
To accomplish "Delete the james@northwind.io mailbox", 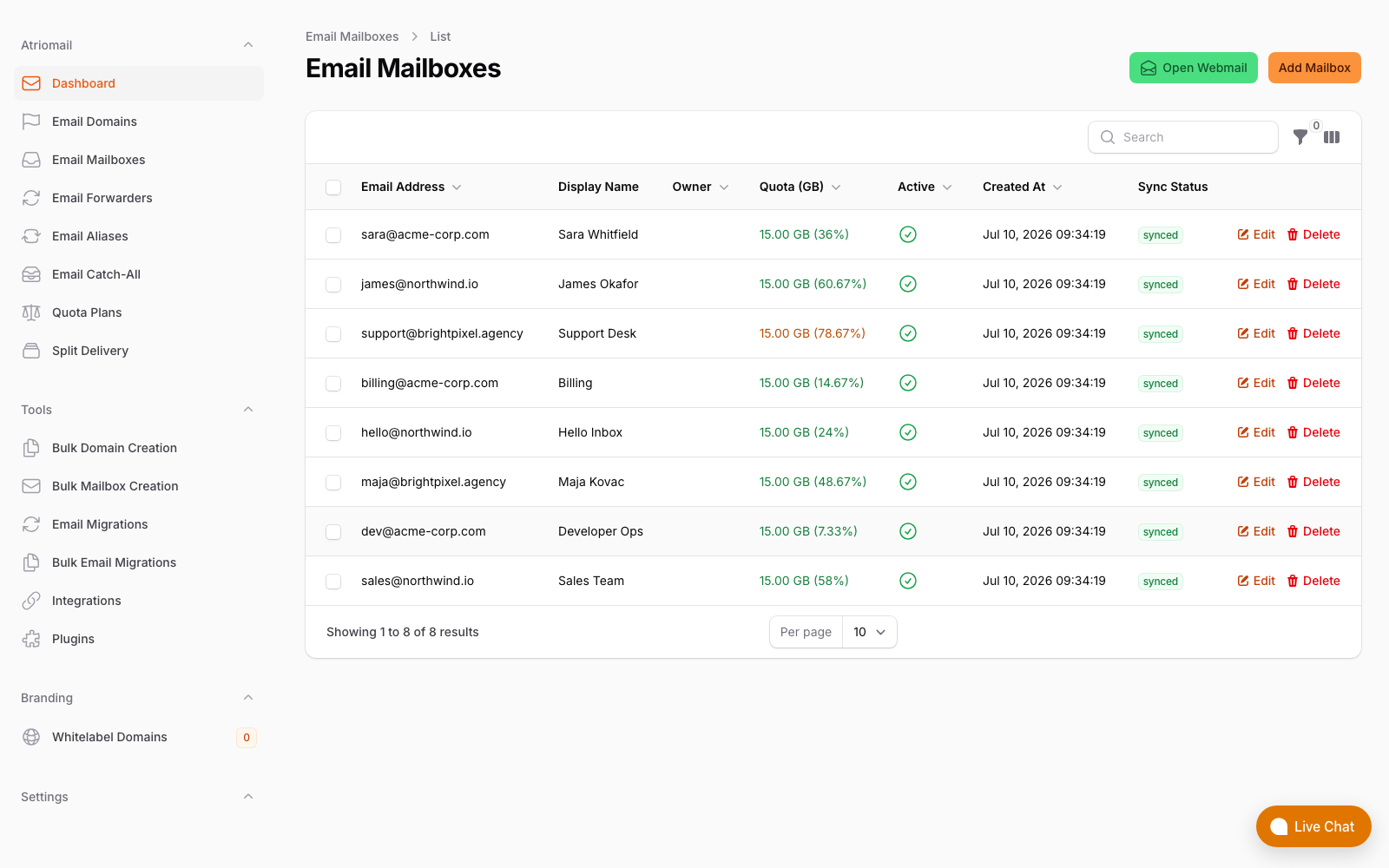I will [1313, 284].
